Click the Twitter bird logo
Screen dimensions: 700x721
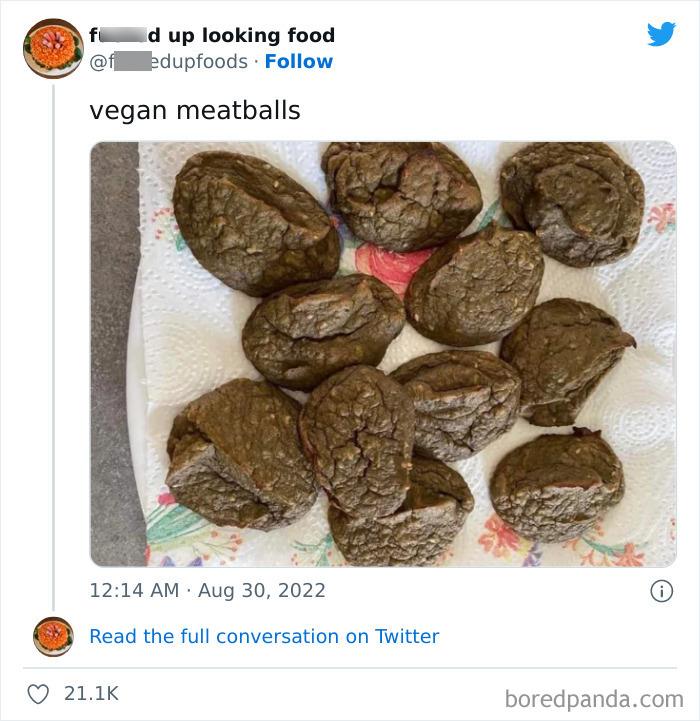click(661, 35)
